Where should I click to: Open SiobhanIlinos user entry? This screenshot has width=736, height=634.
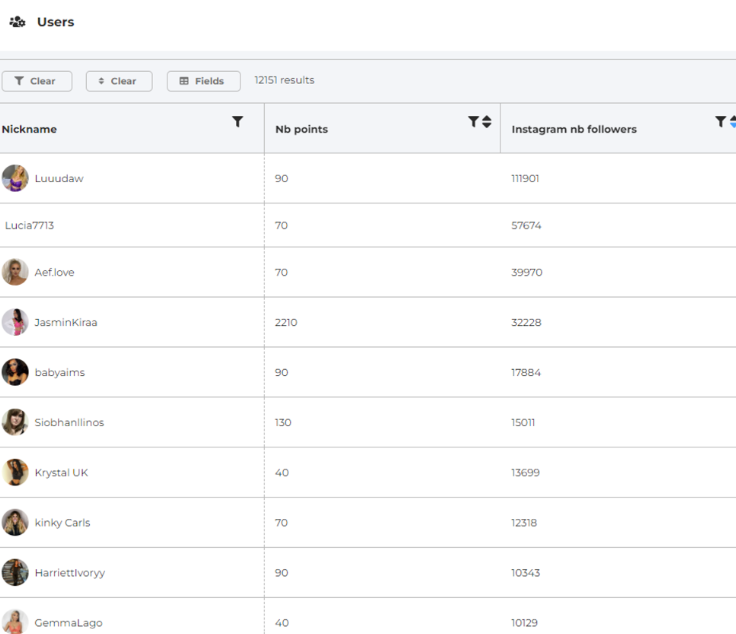click(69, 422)
